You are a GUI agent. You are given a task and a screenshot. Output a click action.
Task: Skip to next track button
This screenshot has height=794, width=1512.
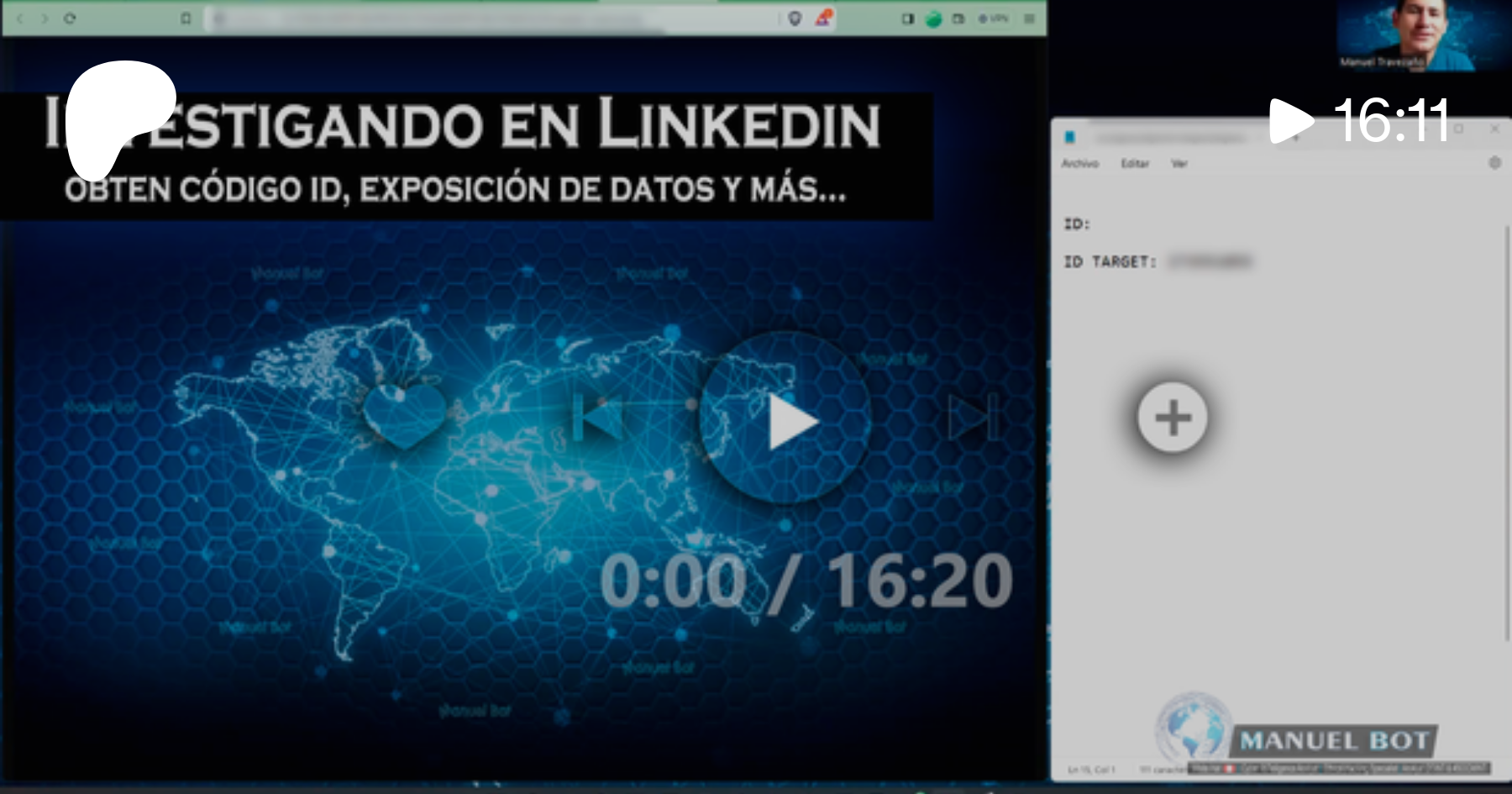coord(973,416)
